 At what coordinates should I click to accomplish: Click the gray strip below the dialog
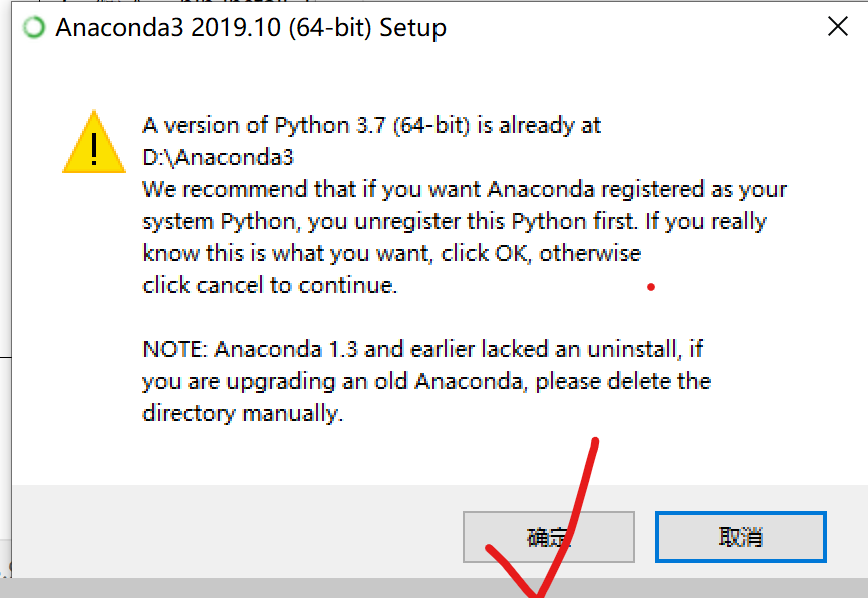point(300,588)
